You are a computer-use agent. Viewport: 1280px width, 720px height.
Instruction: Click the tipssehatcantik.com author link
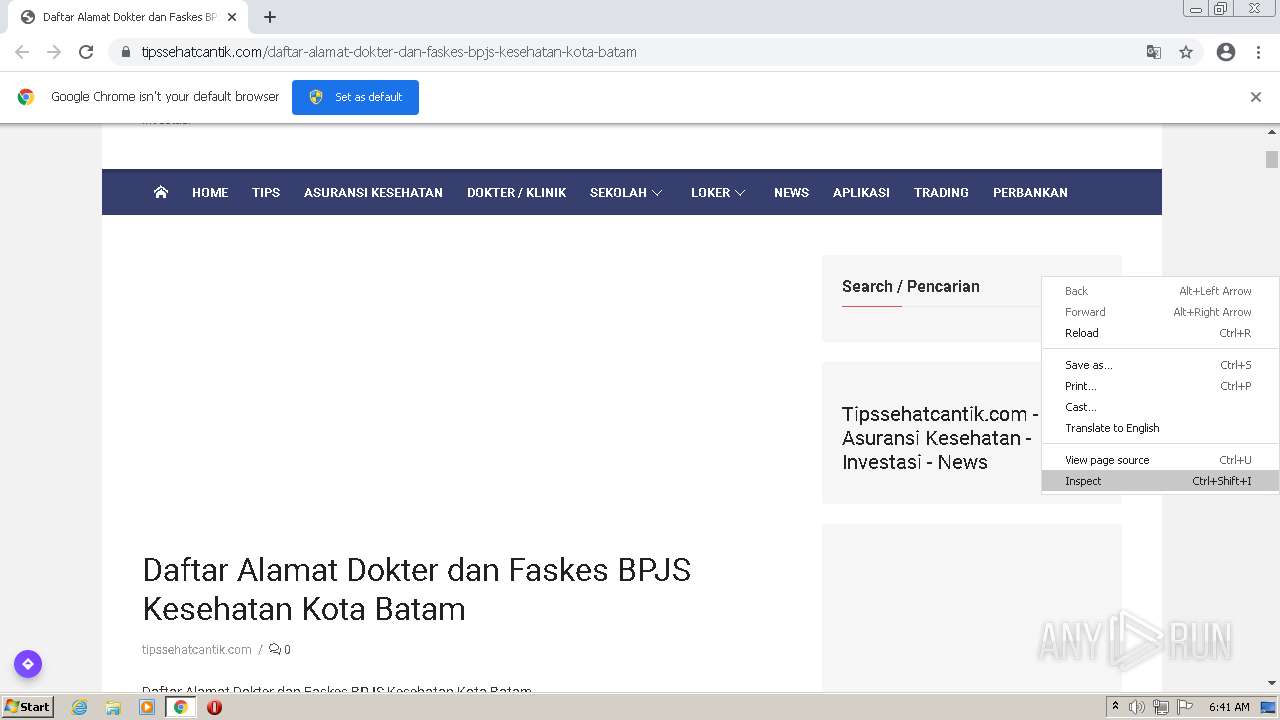[197, 649]
